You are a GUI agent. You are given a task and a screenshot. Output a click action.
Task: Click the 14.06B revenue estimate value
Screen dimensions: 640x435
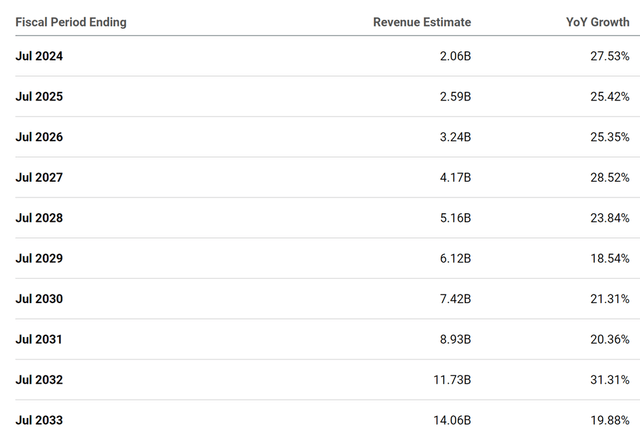(451, 420)
